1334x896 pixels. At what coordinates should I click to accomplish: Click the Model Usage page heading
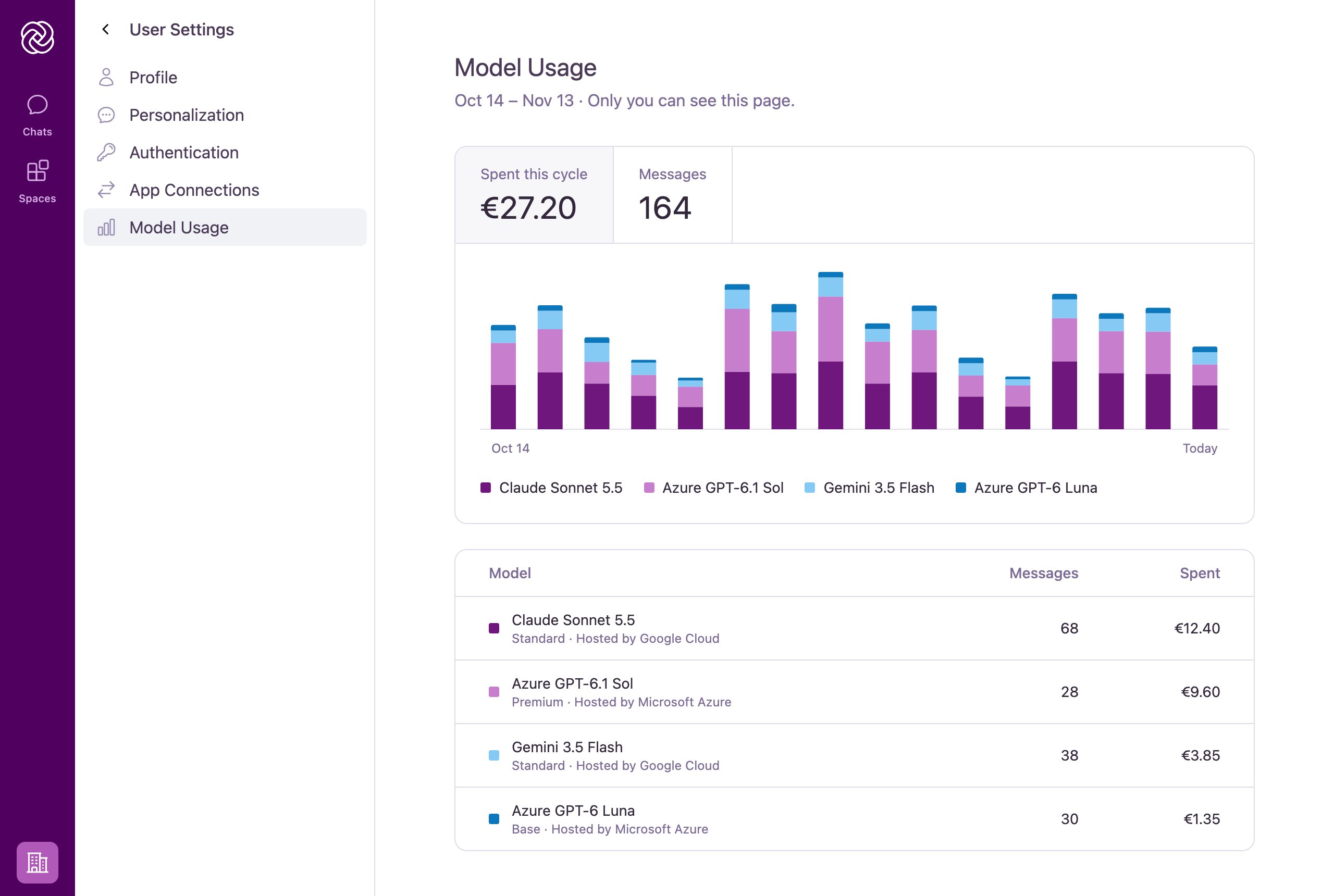point(525,67)
